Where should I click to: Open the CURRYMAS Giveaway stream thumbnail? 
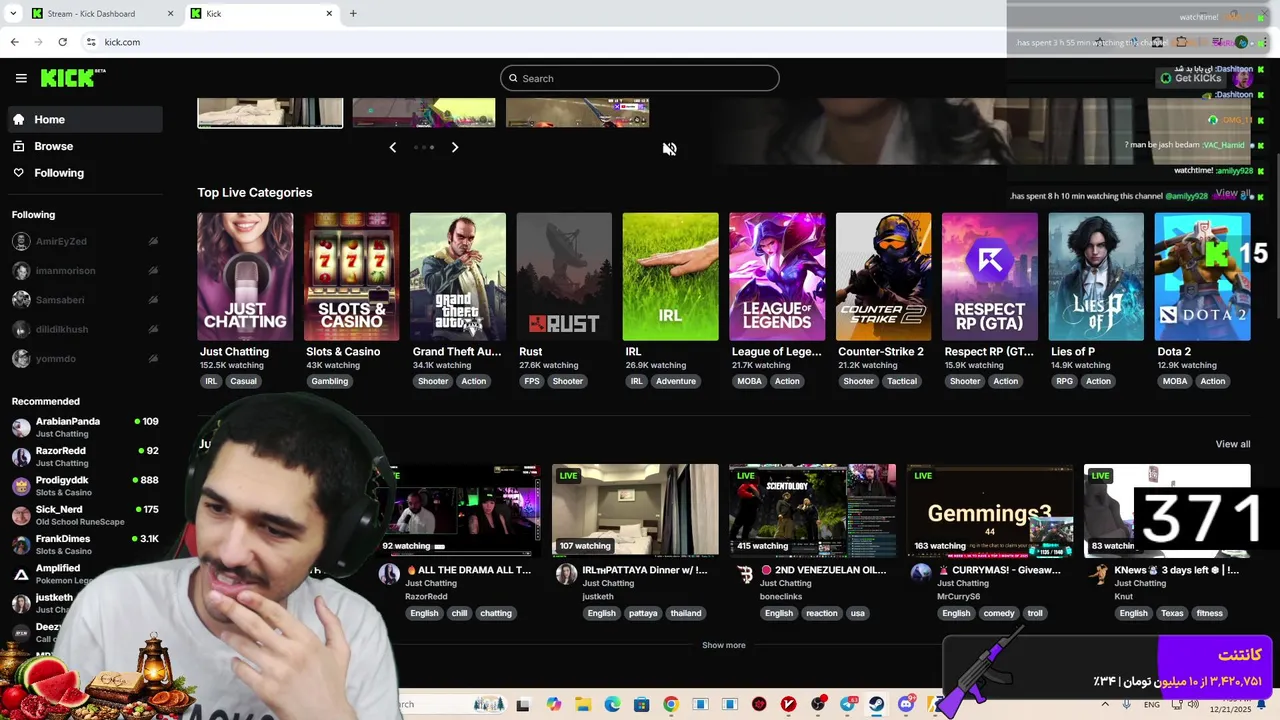[x=990, y=510]
